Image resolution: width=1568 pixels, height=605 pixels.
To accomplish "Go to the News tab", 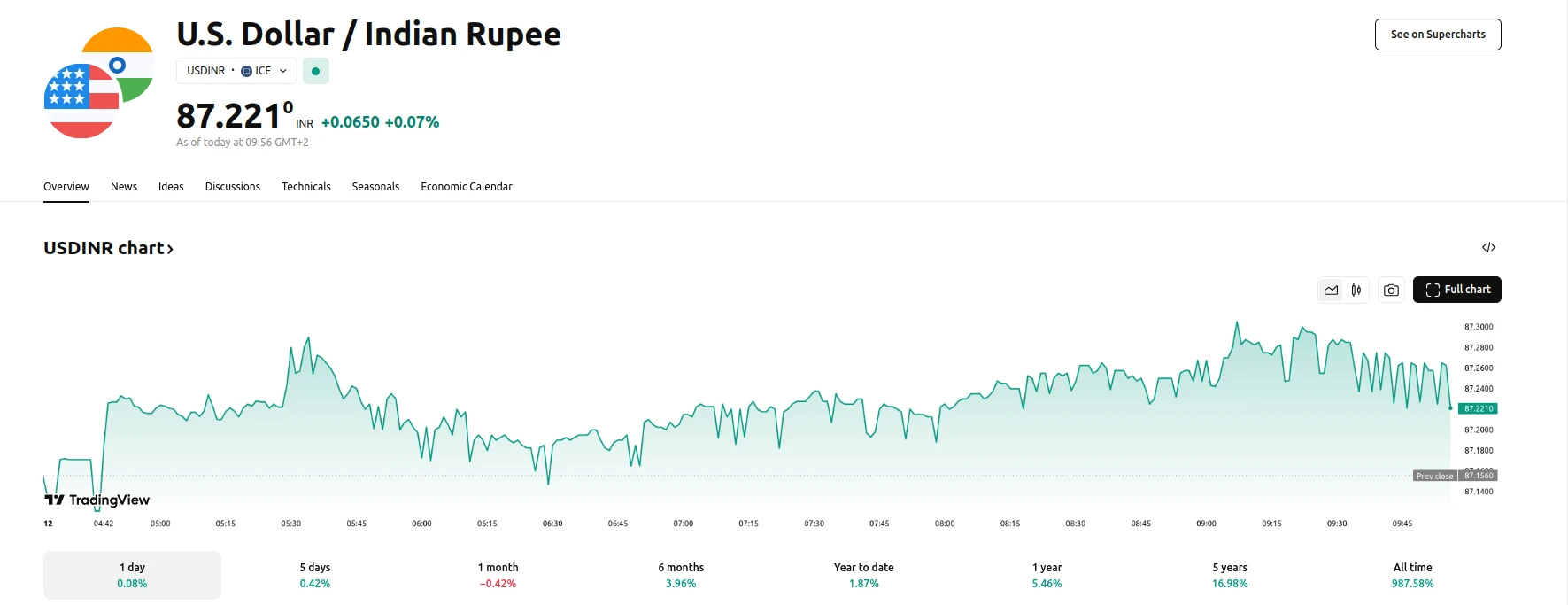I will [x=124, y=187].
